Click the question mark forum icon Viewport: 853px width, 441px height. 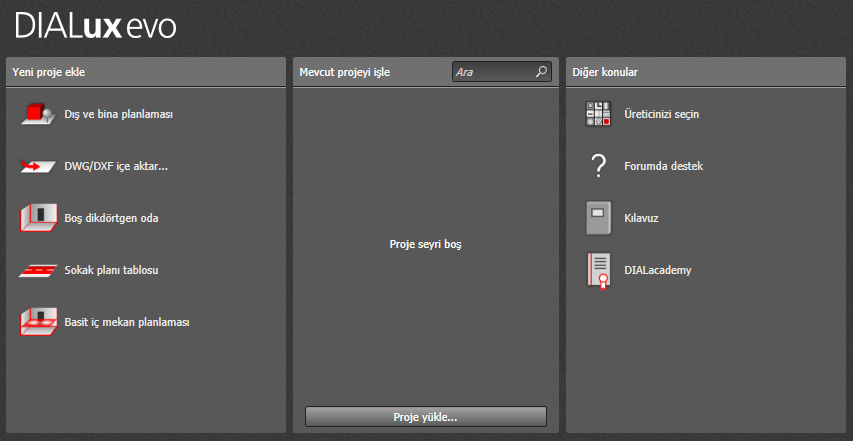tap(598, 166)
